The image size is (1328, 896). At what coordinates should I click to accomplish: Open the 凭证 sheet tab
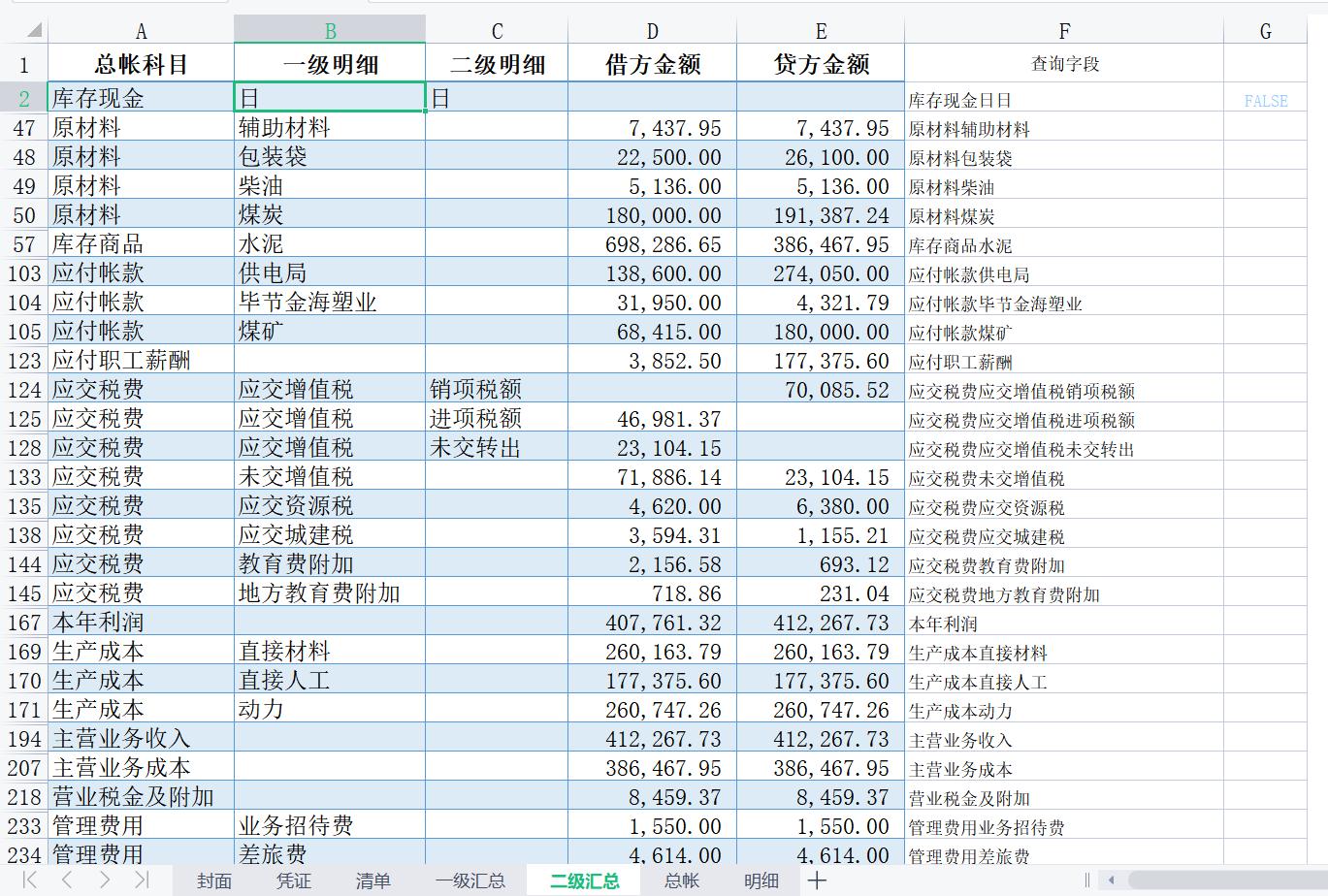[293, 880]
